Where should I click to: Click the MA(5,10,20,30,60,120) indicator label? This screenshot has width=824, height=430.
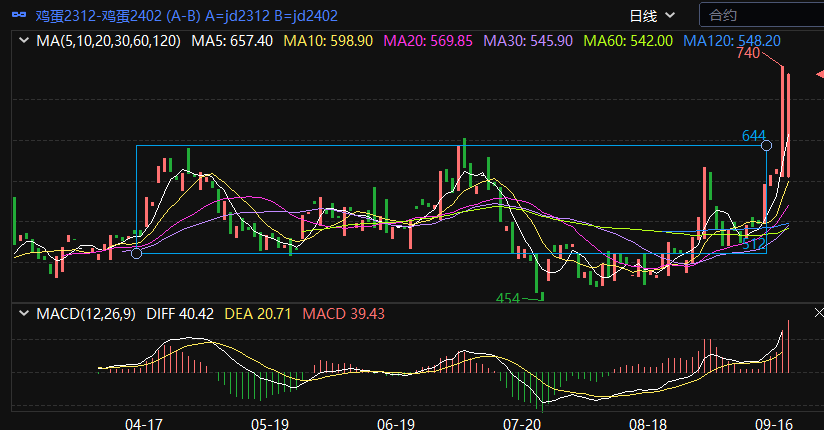(x=108, y=41)
